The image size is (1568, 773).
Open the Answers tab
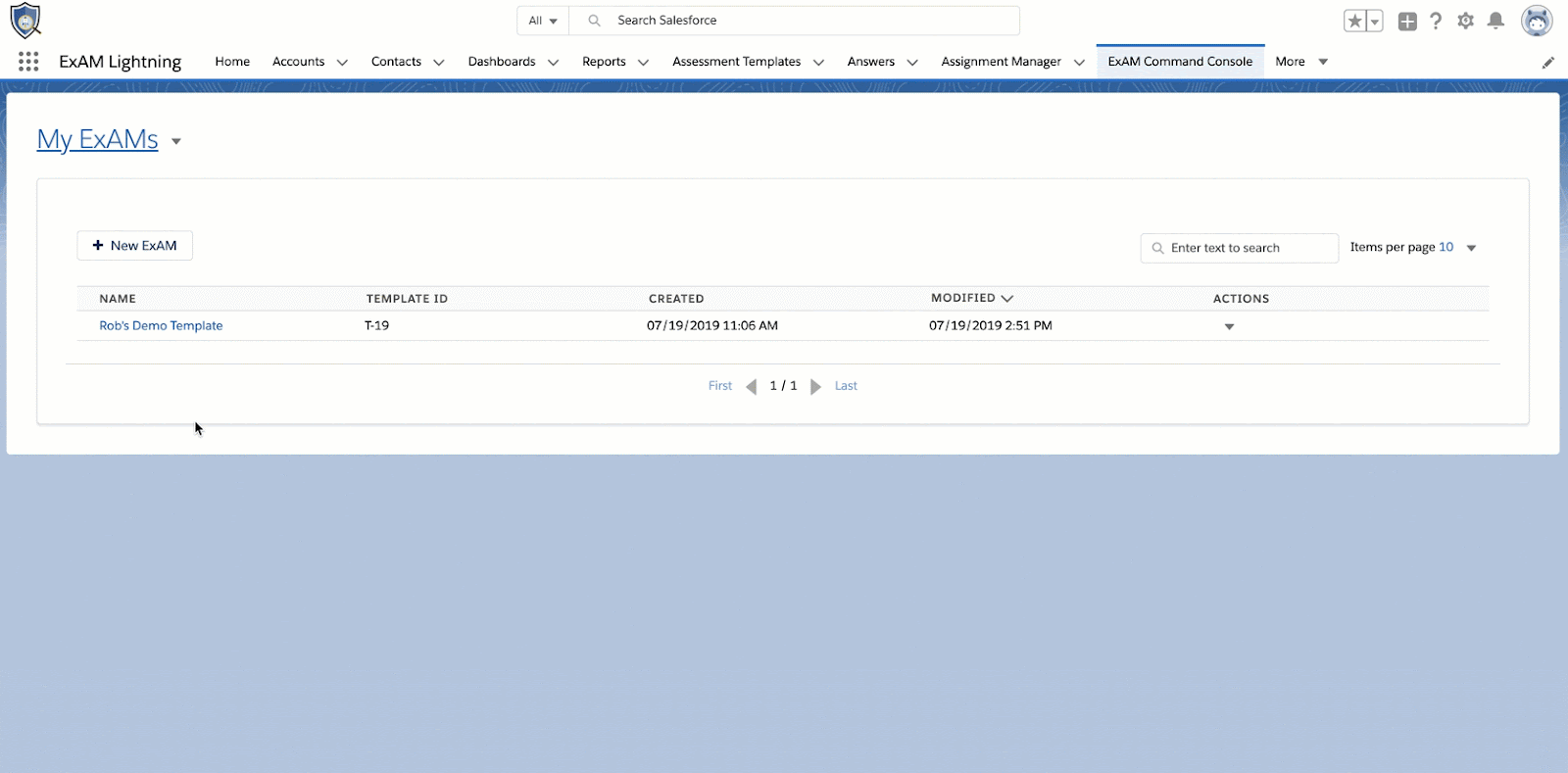(871, 62)
